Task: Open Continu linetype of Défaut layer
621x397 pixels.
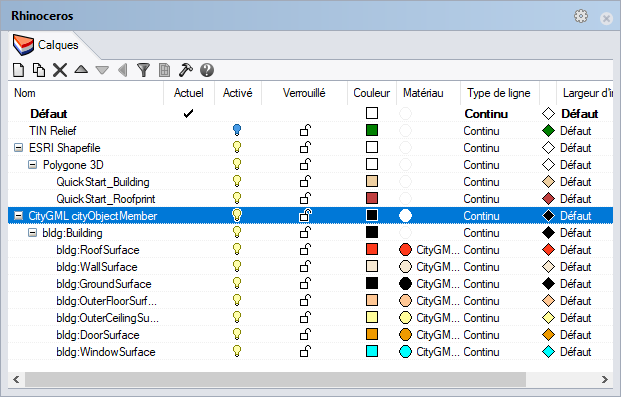Action: click(x=486, y=114)
